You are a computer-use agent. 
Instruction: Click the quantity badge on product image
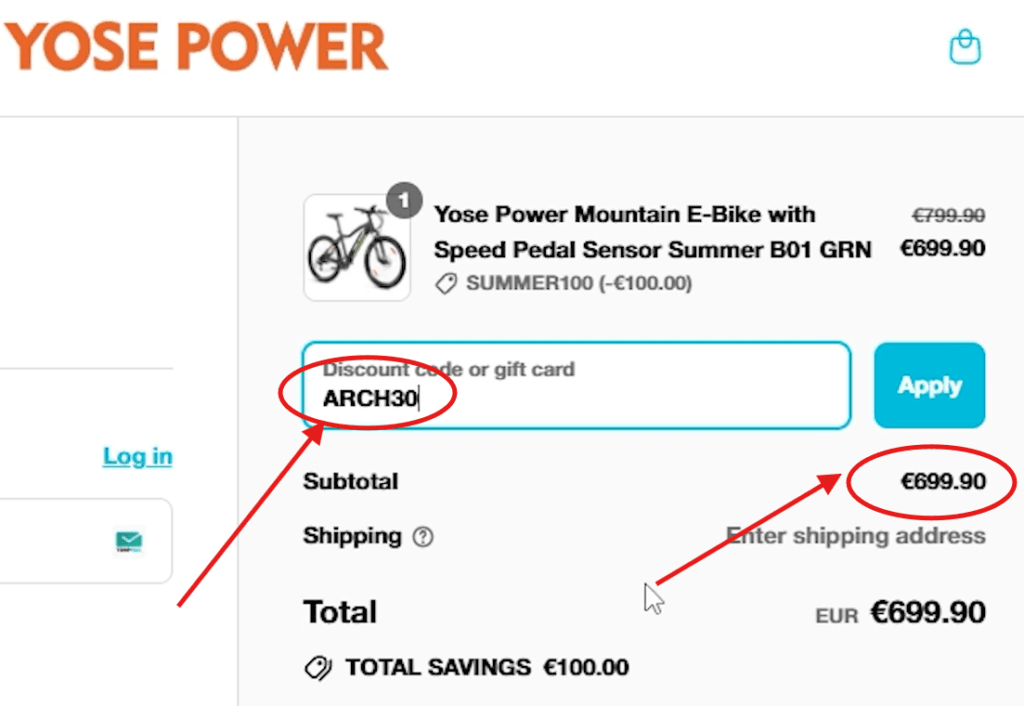[404, 200]
